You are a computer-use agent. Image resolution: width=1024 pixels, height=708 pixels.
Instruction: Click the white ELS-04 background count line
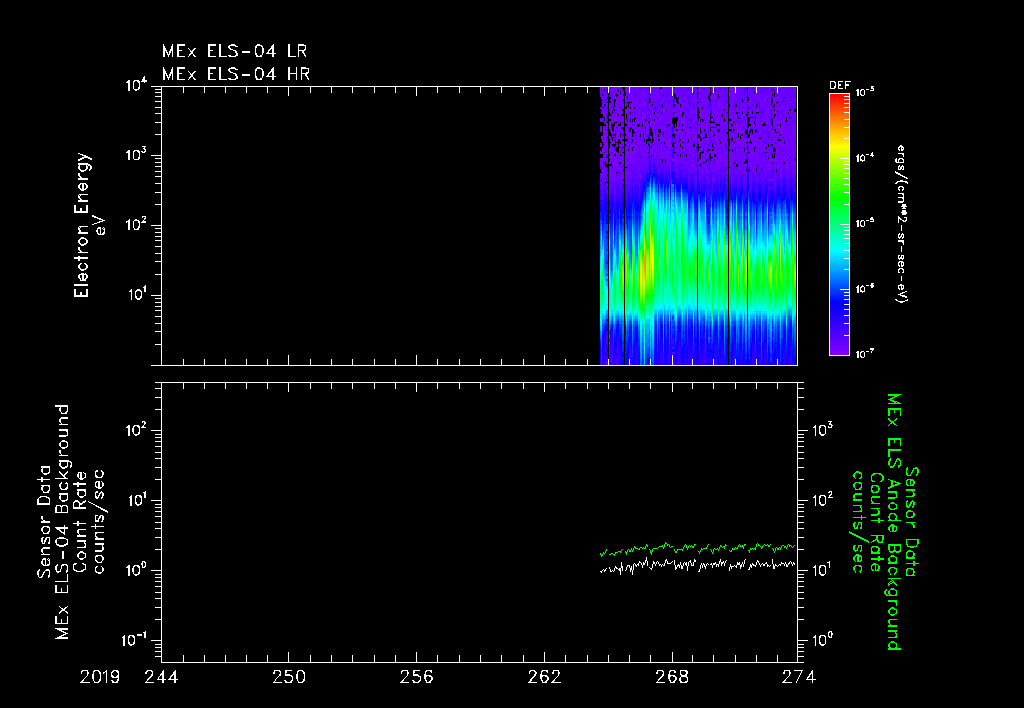698,565
